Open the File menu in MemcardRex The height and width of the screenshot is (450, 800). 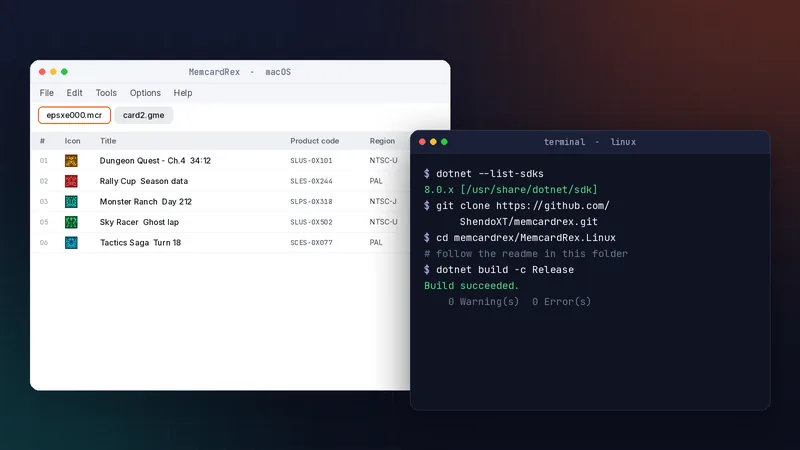(x=46, y=93)
